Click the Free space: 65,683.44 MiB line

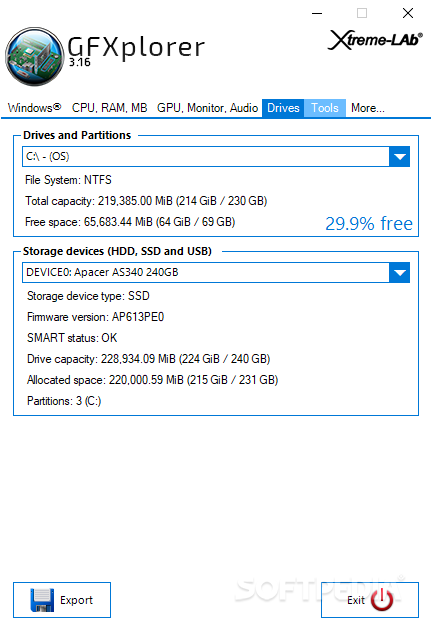click(x=130, y=222)
